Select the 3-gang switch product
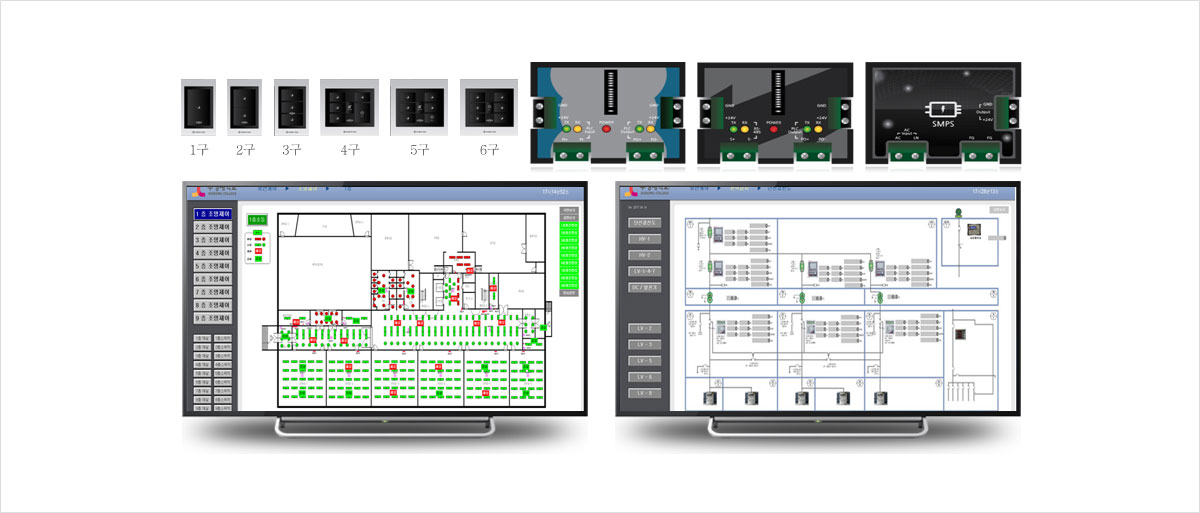1200x513 pixels. (290, 107)
